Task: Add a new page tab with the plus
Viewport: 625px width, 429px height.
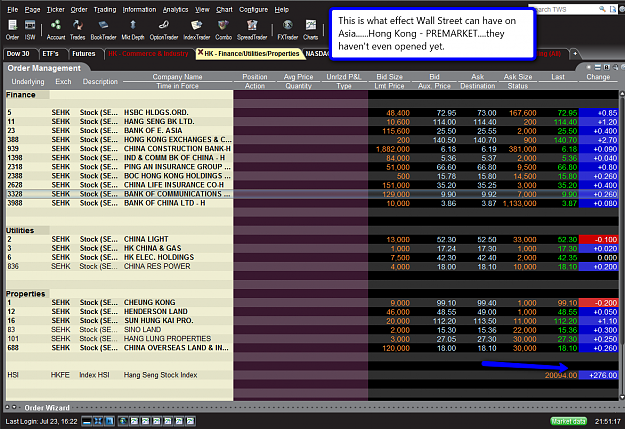Action: tap(575, 53)
